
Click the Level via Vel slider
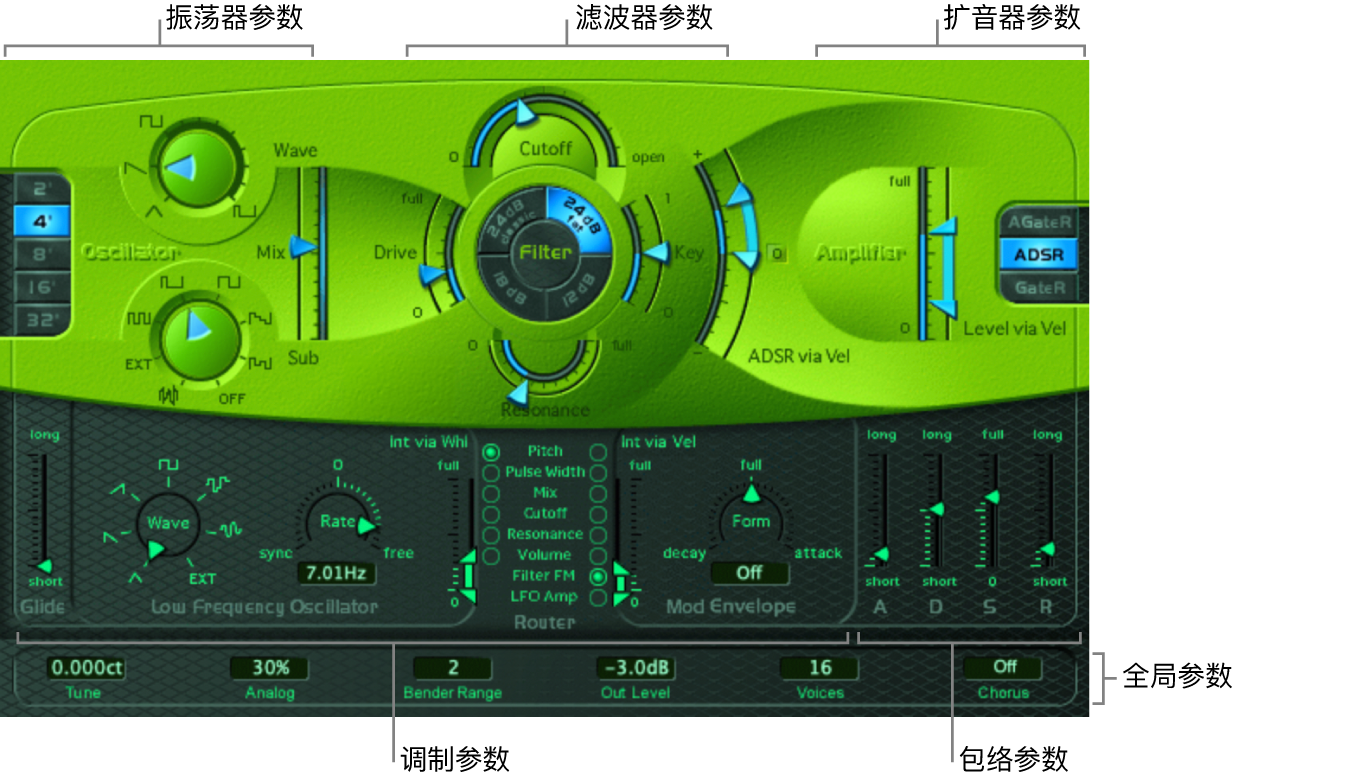[942, 267]
